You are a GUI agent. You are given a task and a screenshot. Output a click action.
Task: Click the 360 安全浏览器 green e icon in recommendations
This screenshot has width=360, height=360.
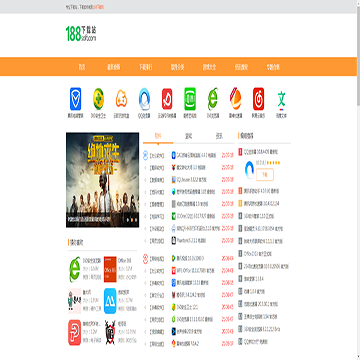point(75,269)
